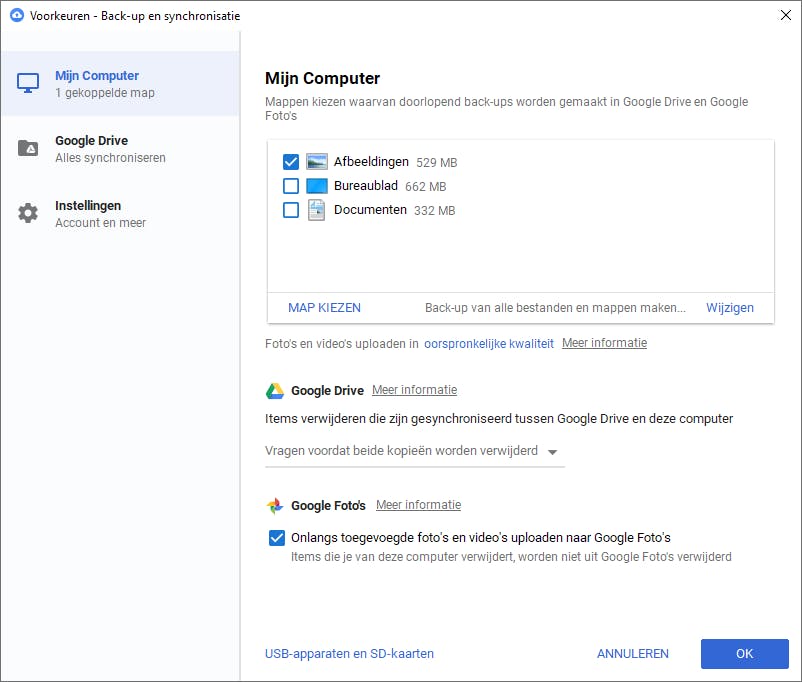Click the Google Drive folder icon in sidebar
802x682 pixels.
click(x=27, y=147)
